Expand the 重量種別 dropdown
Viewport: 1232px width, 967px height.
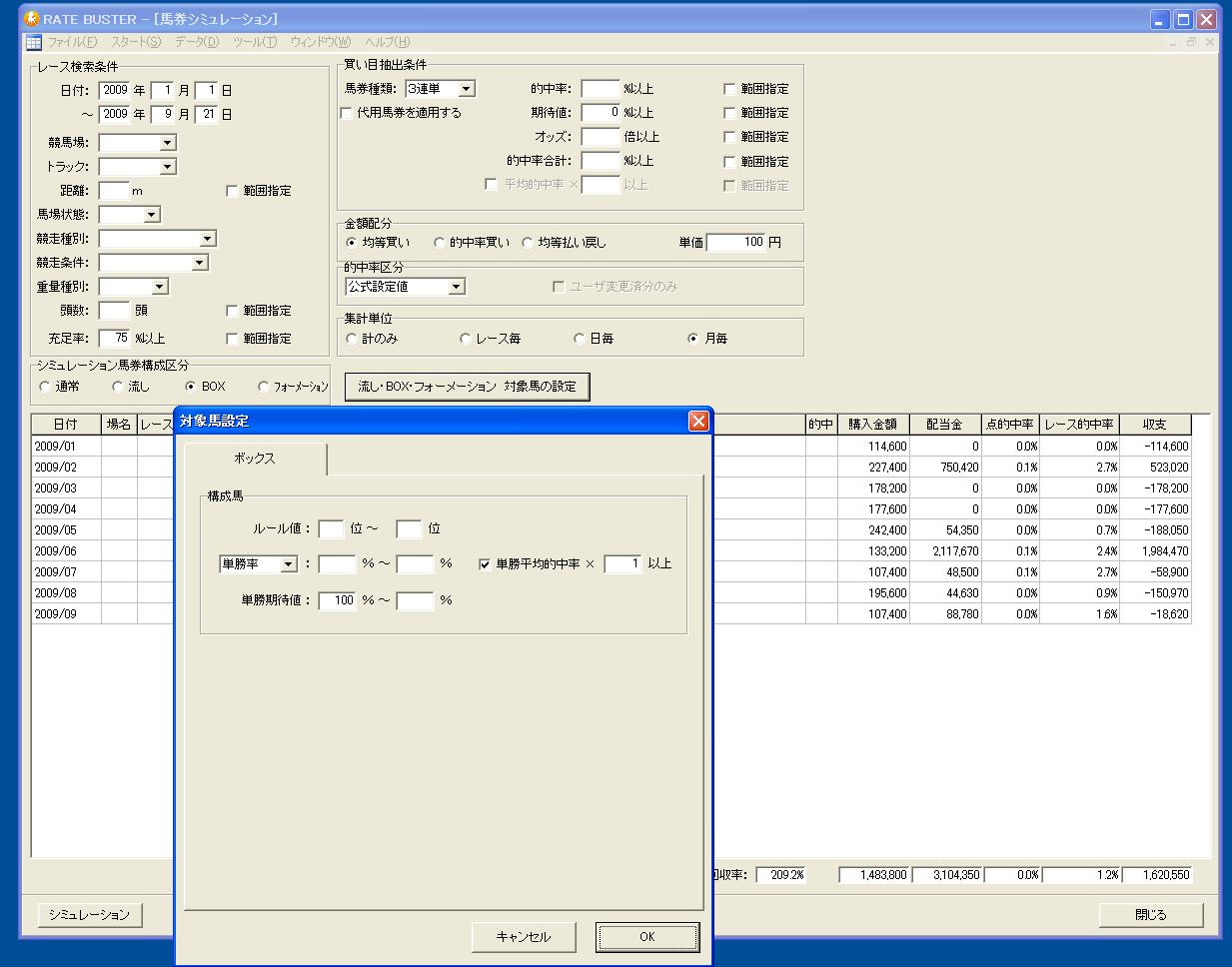point(159,287)
